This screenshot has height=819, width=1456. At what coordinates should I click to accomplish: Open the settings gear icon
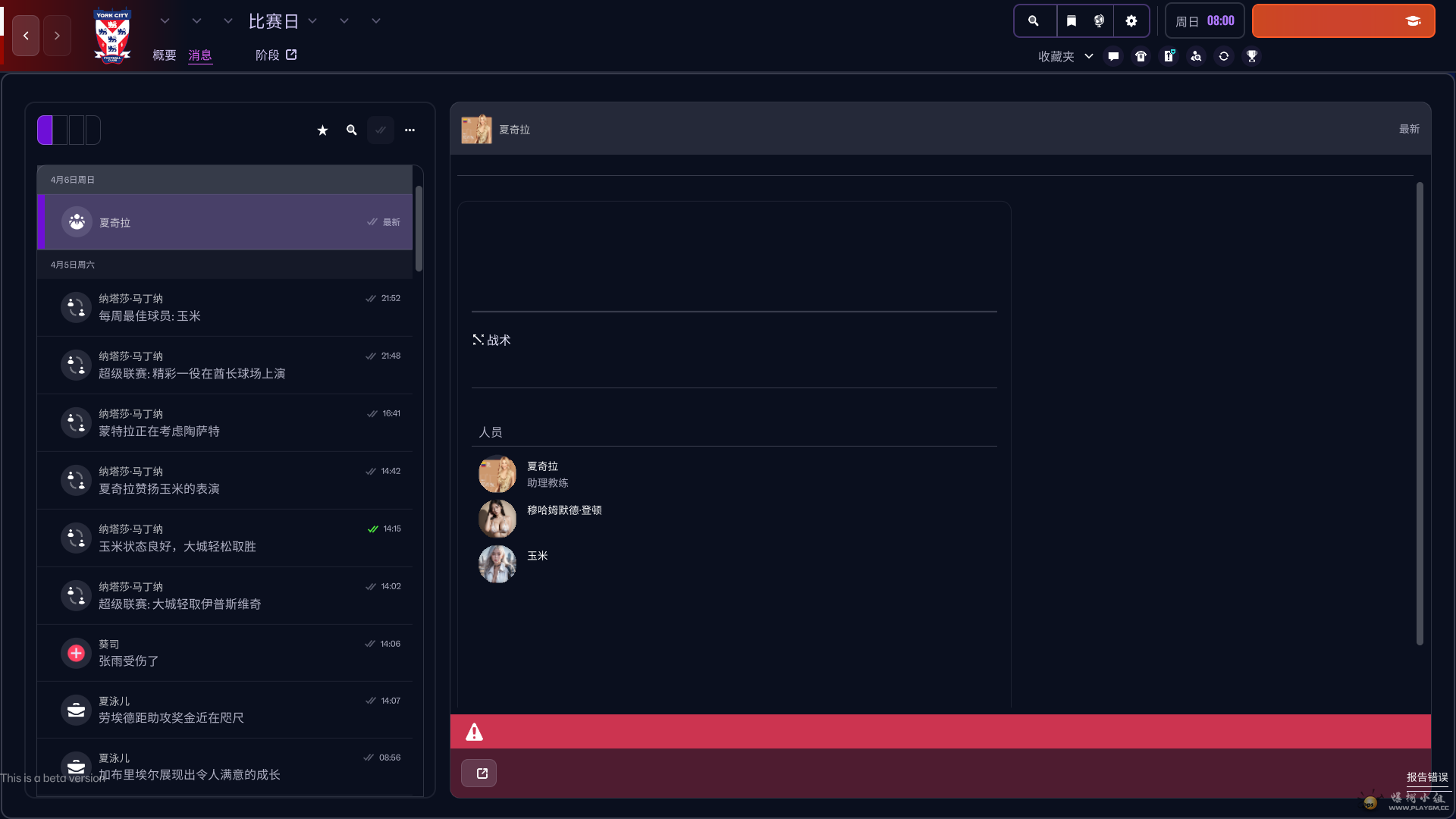click(x=1131, y=21)
